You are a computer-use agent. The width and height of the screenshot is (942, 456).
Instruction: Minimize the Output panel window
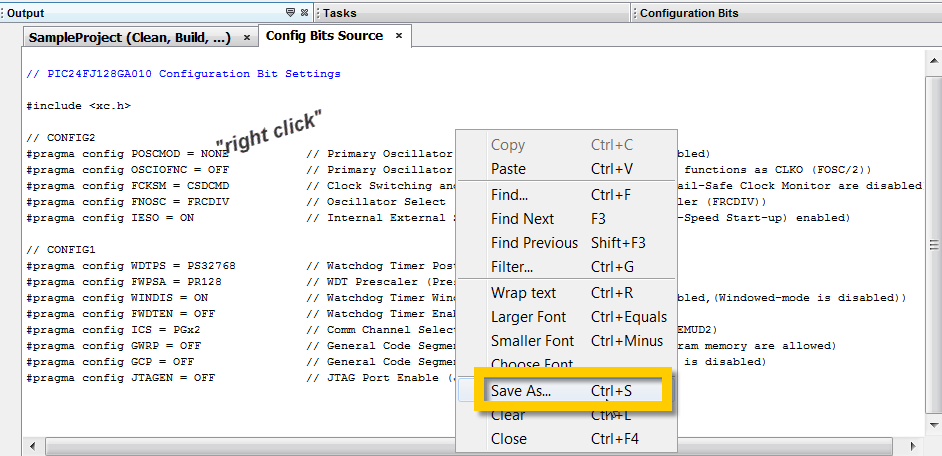[x=290, y=13]
